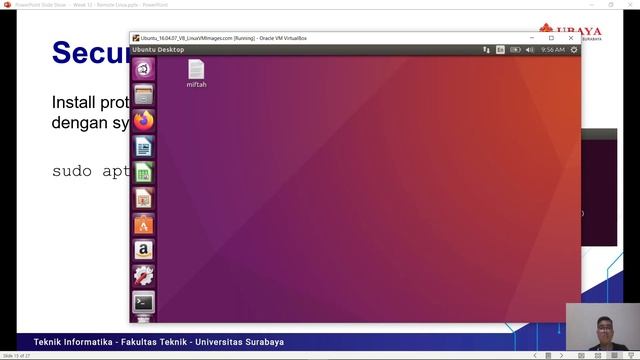Open see-all-slides button in PowerPoint status bar
The width and height of the screenshot is (640, 360).
(548, 356)
